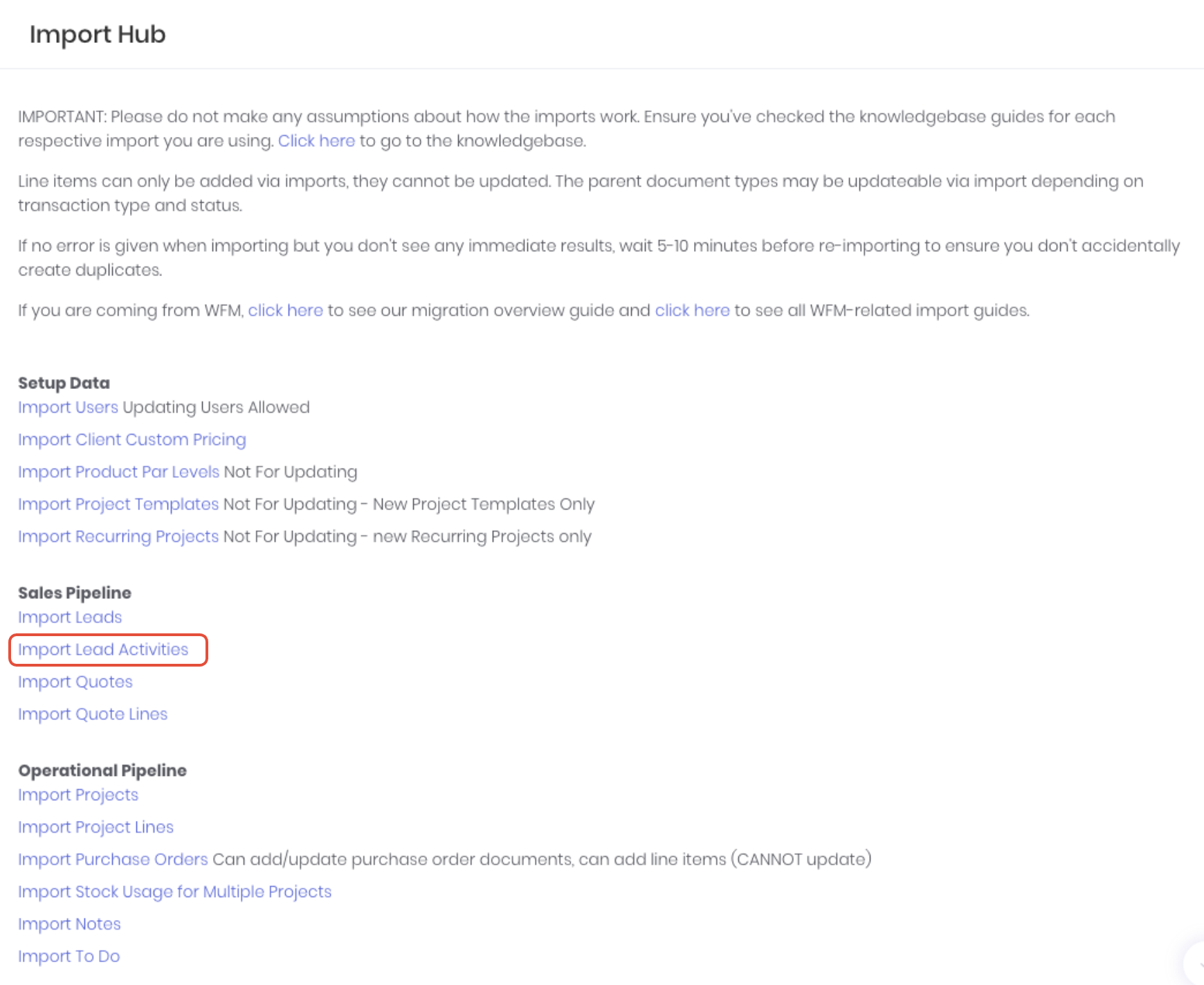Viewport: 1204px width, 985px height.
Task: Open Import To Do link
Action: tap(69, 956)
